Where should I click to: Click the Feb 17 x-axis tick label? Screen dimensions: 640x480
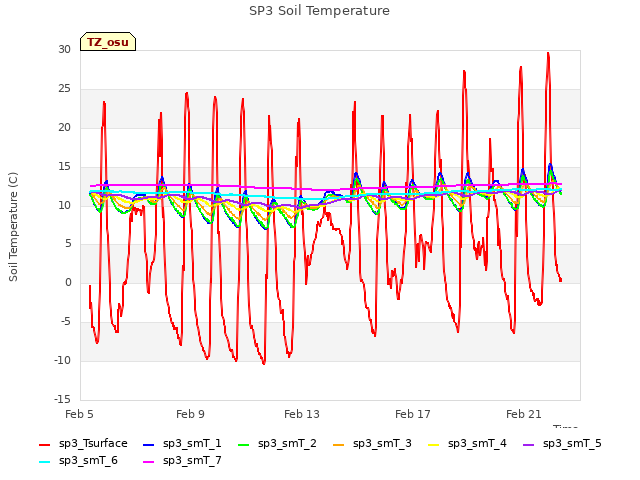[x=413, y=414]
